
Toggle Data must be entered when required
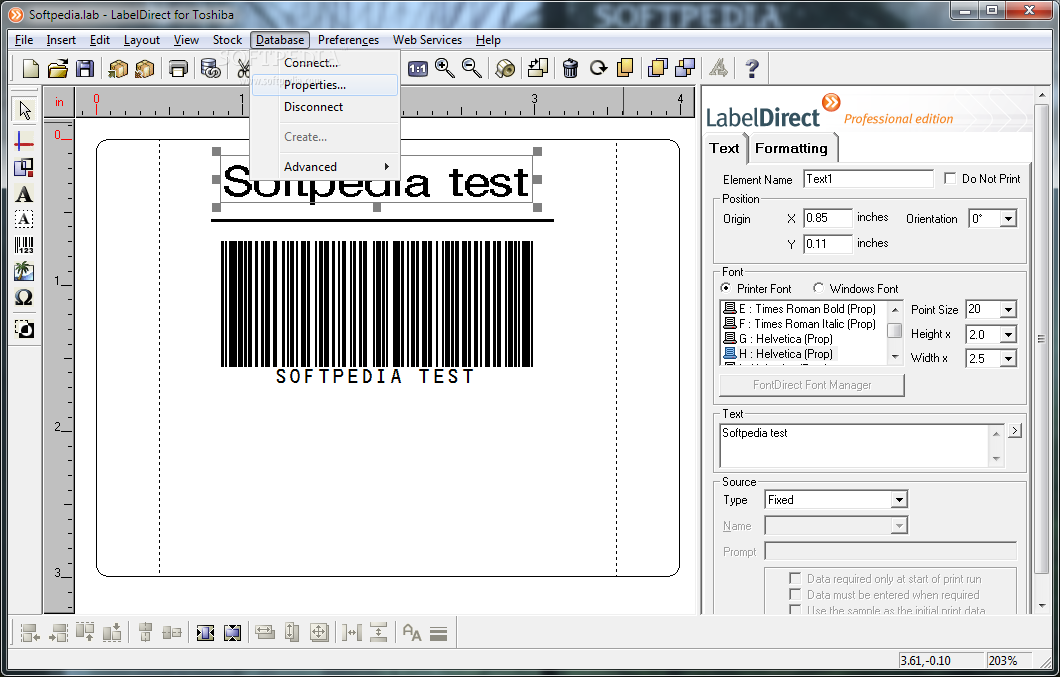click(x=795, y=594)
